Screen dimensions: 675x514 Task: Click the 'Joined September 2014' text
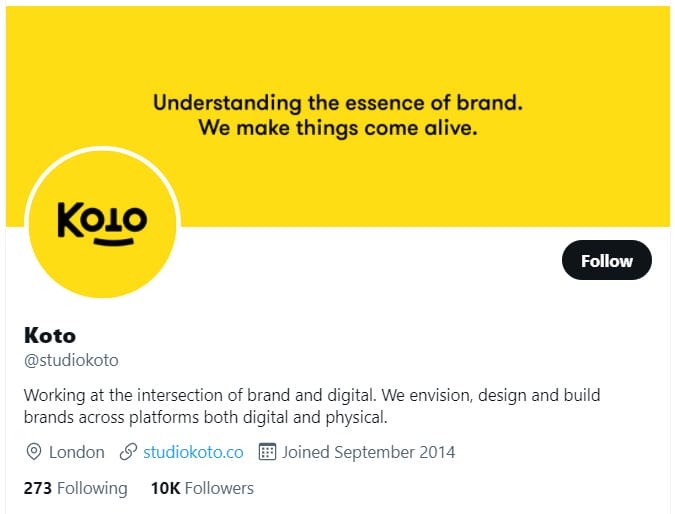pyautogui.click(x=368, y=452)
